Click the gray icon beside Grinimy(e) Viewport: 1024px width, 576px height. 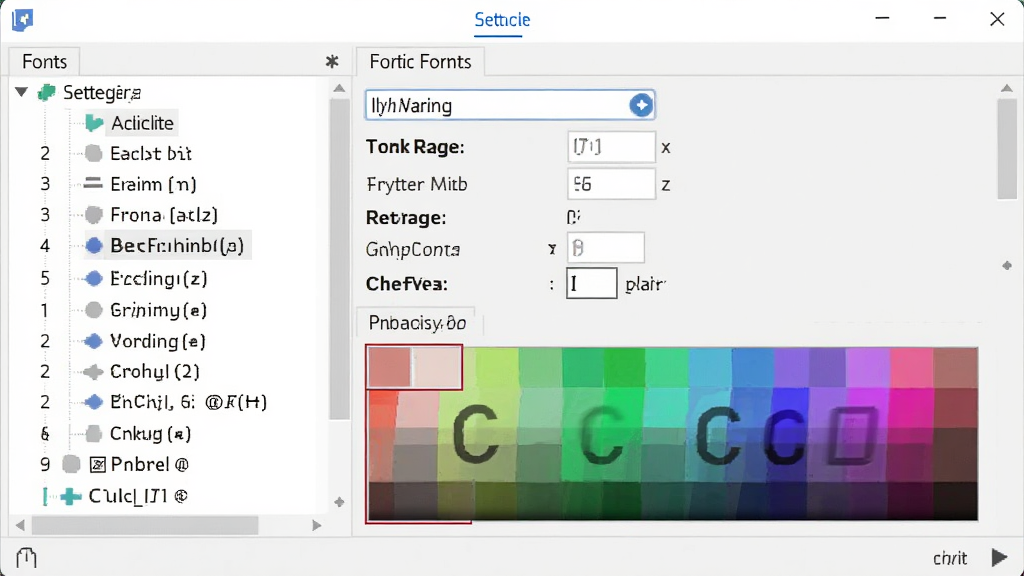(x=93, y=310)
